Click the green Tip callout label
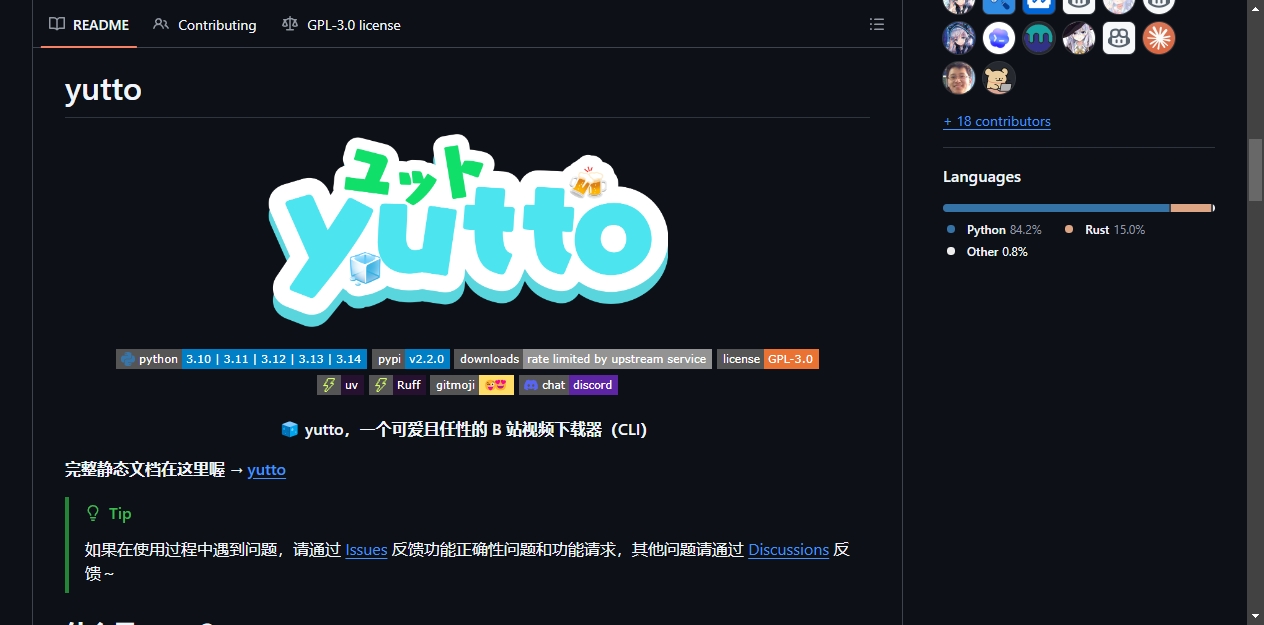This screenshot has height=625, width=1264. pyautogui.click(x=109, y=513)
